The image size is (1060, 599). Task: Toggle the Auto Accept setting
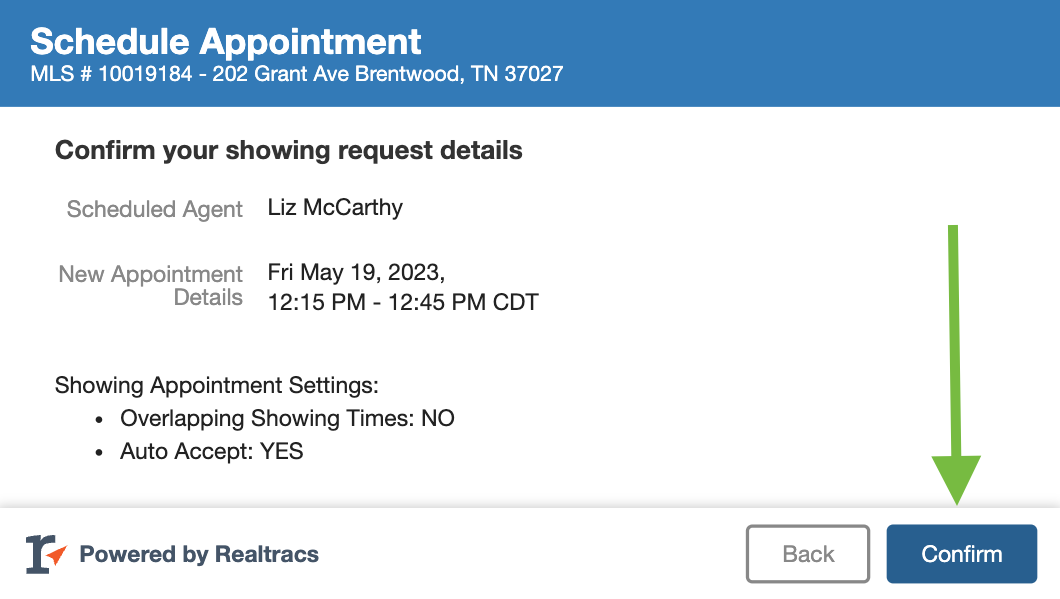coord(211,451)
